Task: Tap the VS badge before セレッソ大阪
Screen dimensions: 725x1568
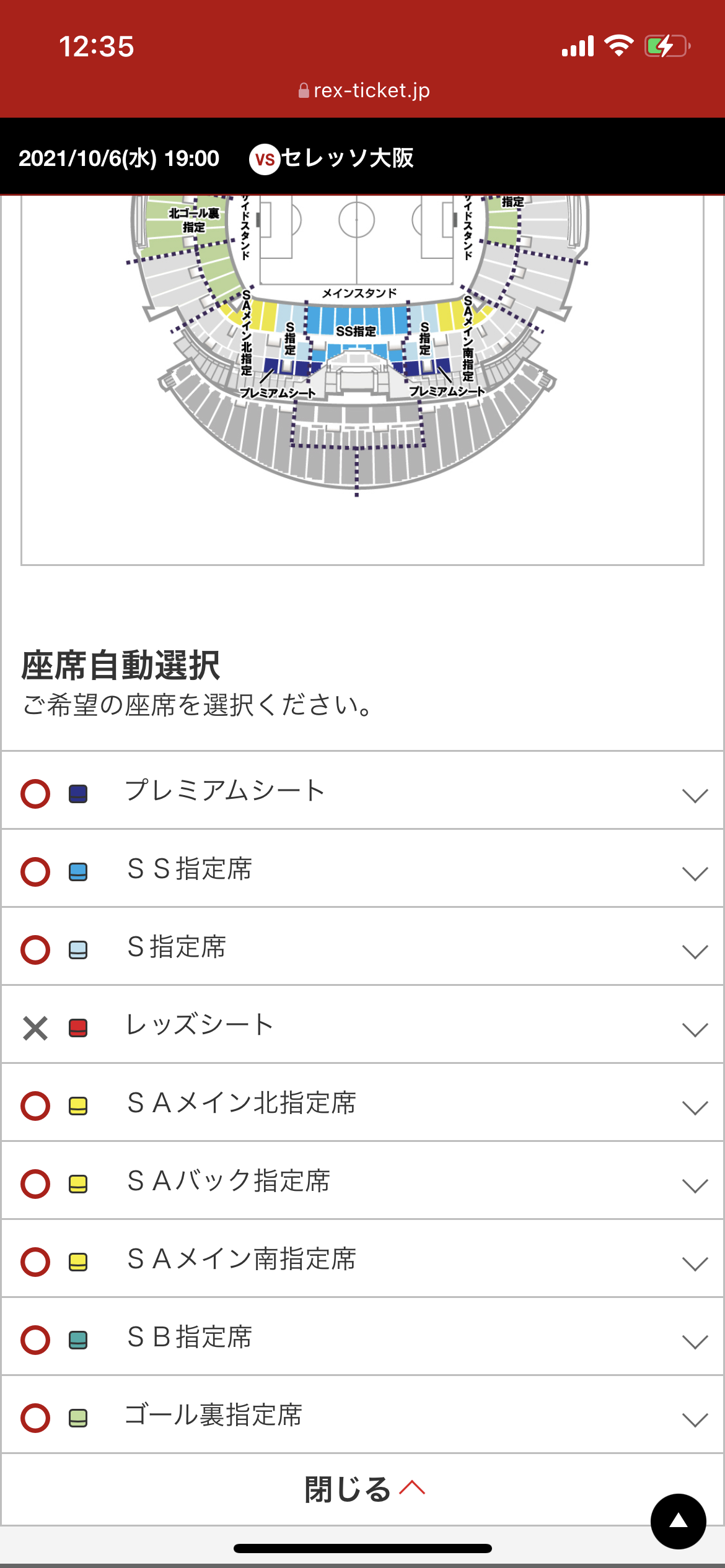Action: (265, 159)
